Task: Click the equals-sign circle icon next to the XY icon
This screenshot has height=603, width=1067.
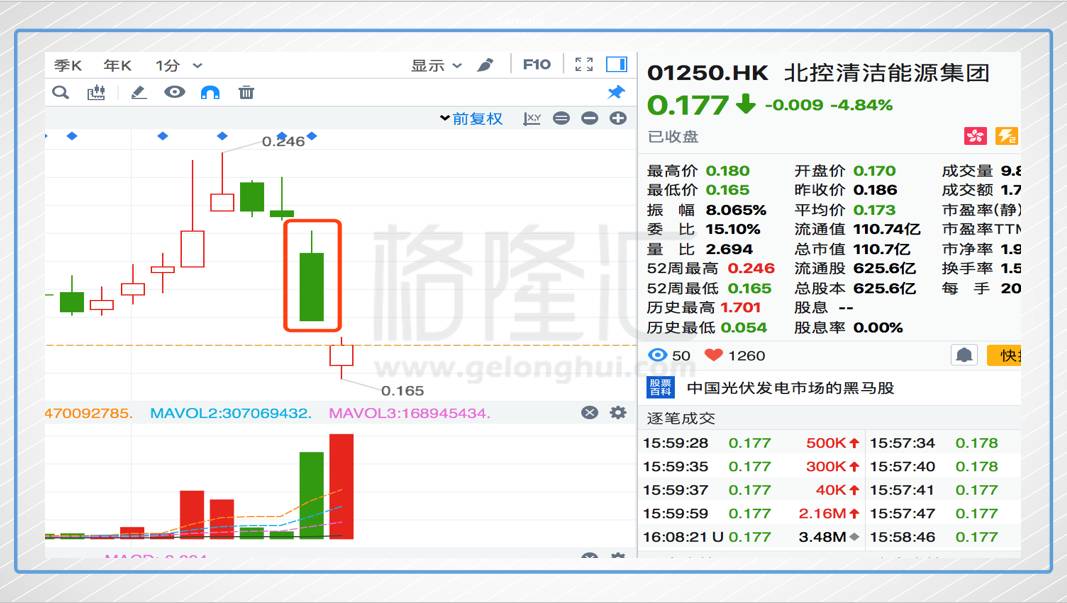Action: [561, 118]
